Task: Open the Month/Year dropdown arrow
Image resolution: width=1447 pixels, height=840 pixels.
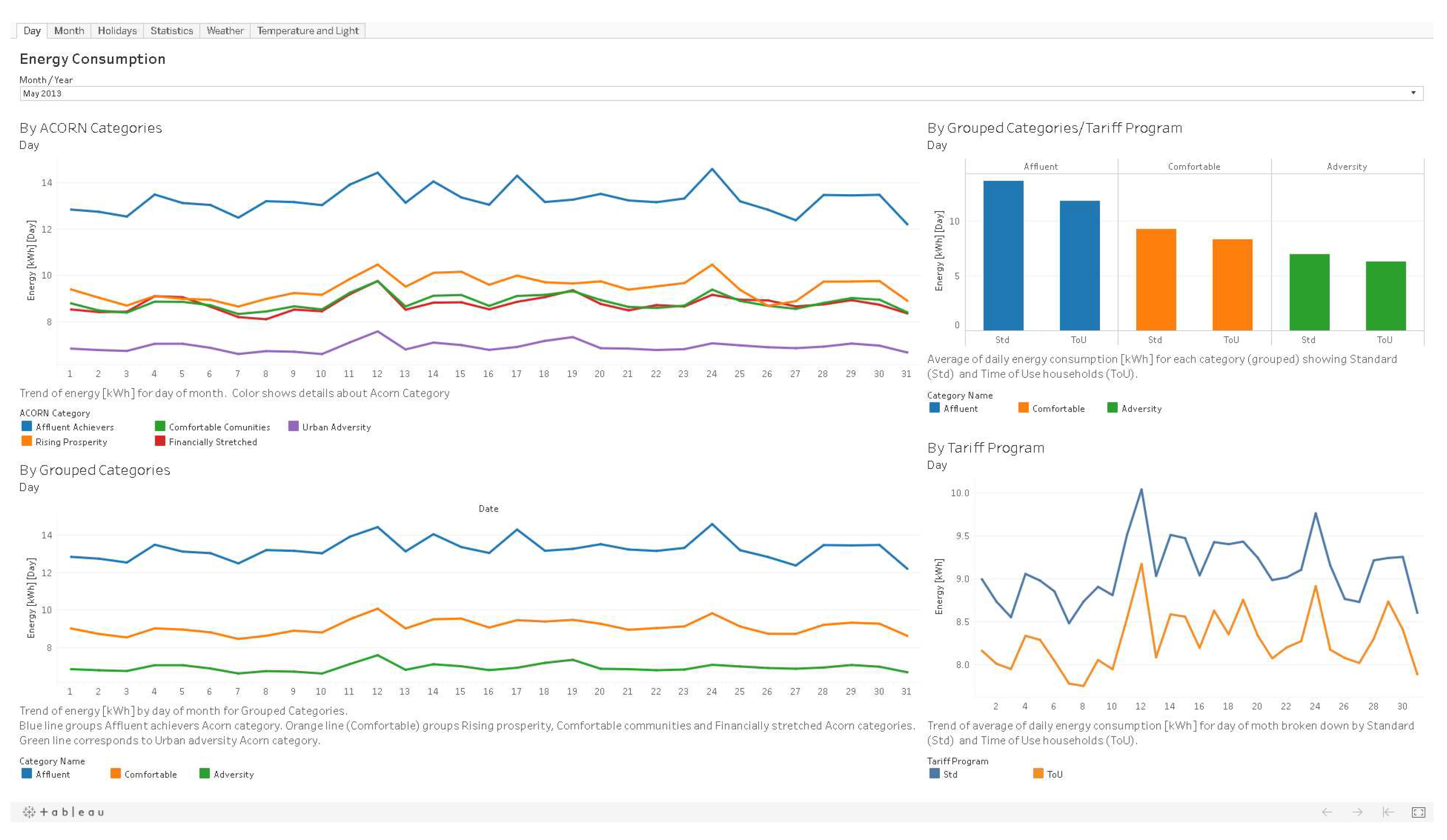Action: [x=1413, y=93]
